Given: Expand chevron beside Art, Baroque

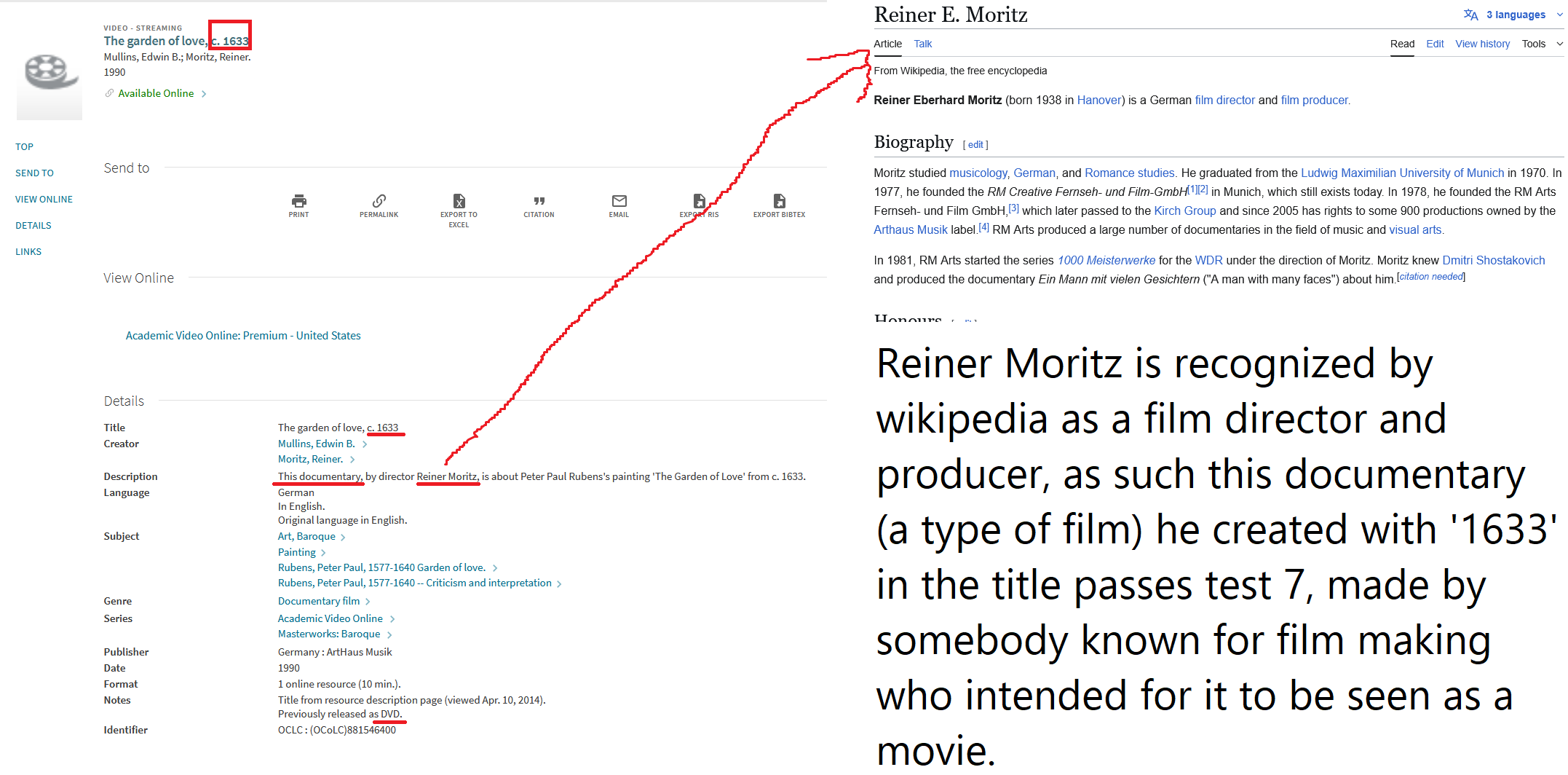Looking at the screenshot, I should [x=343, y=537].
